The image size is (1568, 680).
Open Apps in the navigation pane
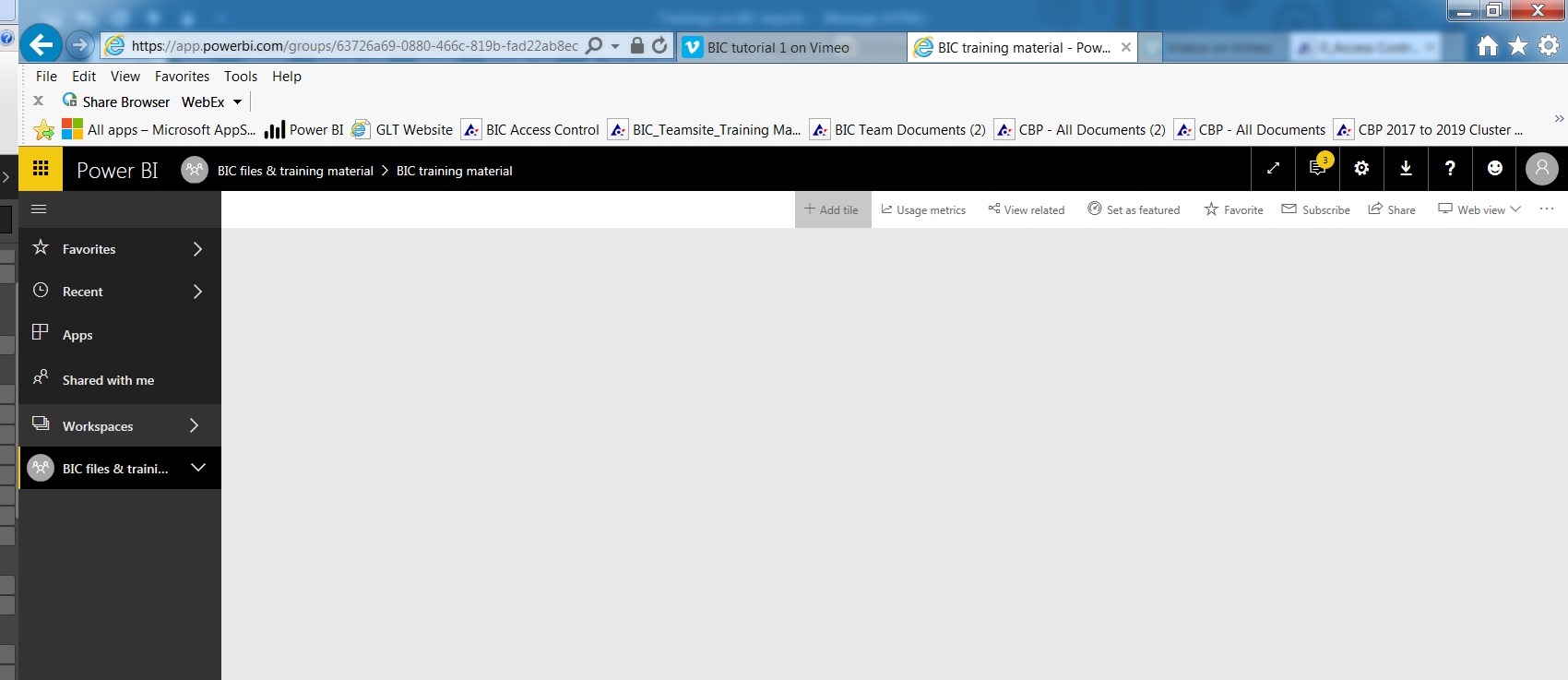(120, 335)
